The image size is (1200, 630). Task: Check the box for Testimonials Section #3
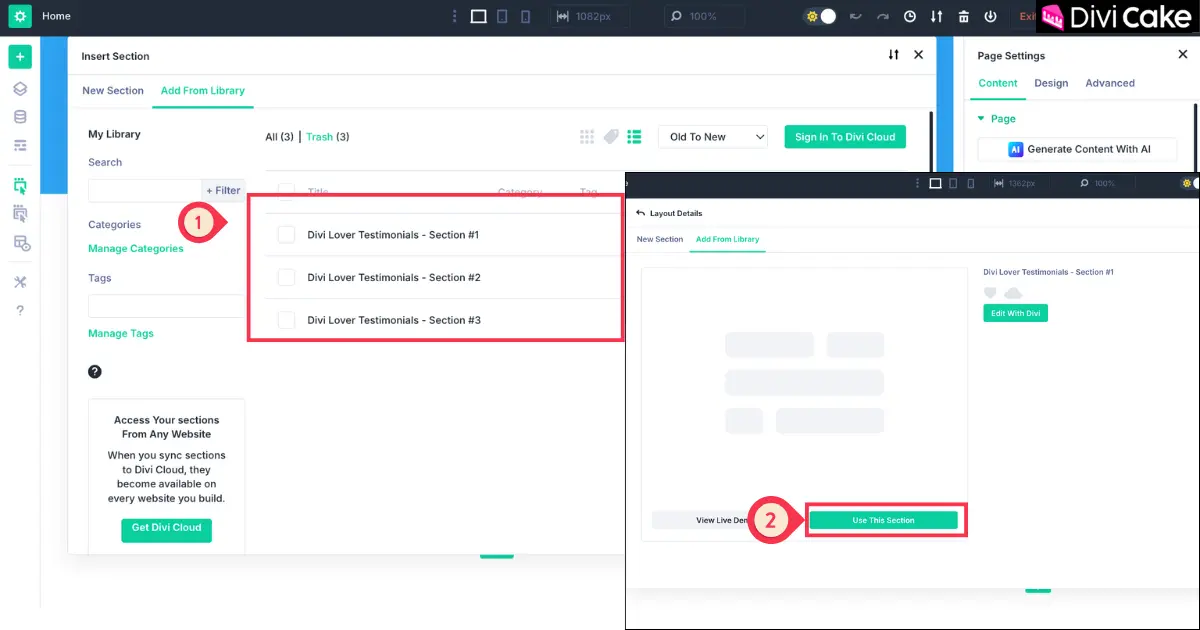(x=286, y=320)
